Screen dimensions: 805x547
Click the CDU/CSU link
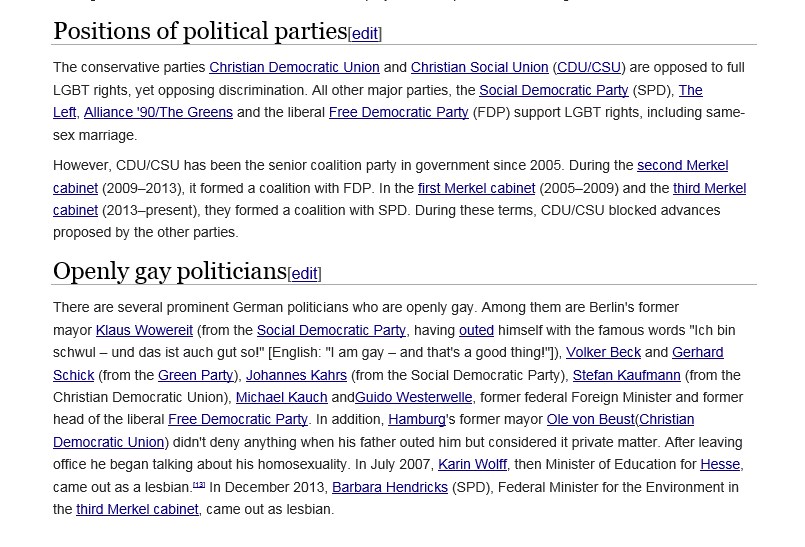[588, 67]
